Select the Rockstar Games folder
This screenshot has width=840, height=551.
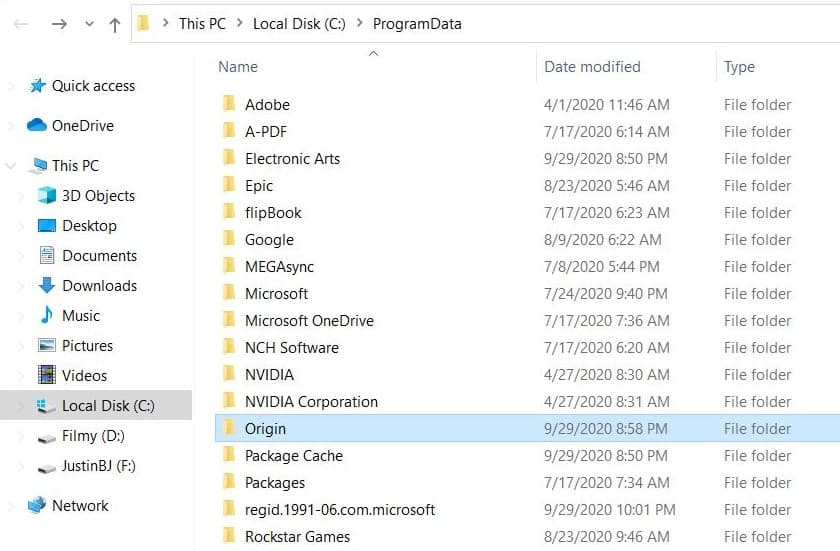(297, 537)
